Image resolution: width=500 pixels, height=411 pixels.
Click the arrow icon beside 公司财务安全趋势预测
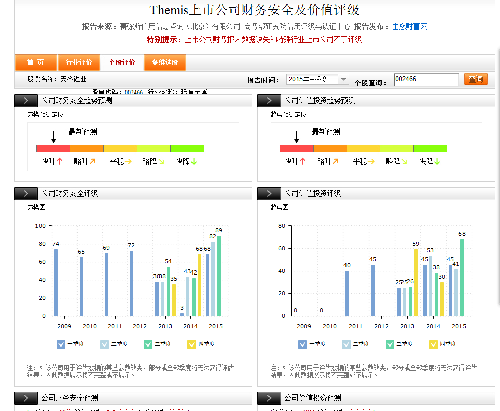[26, 101]
